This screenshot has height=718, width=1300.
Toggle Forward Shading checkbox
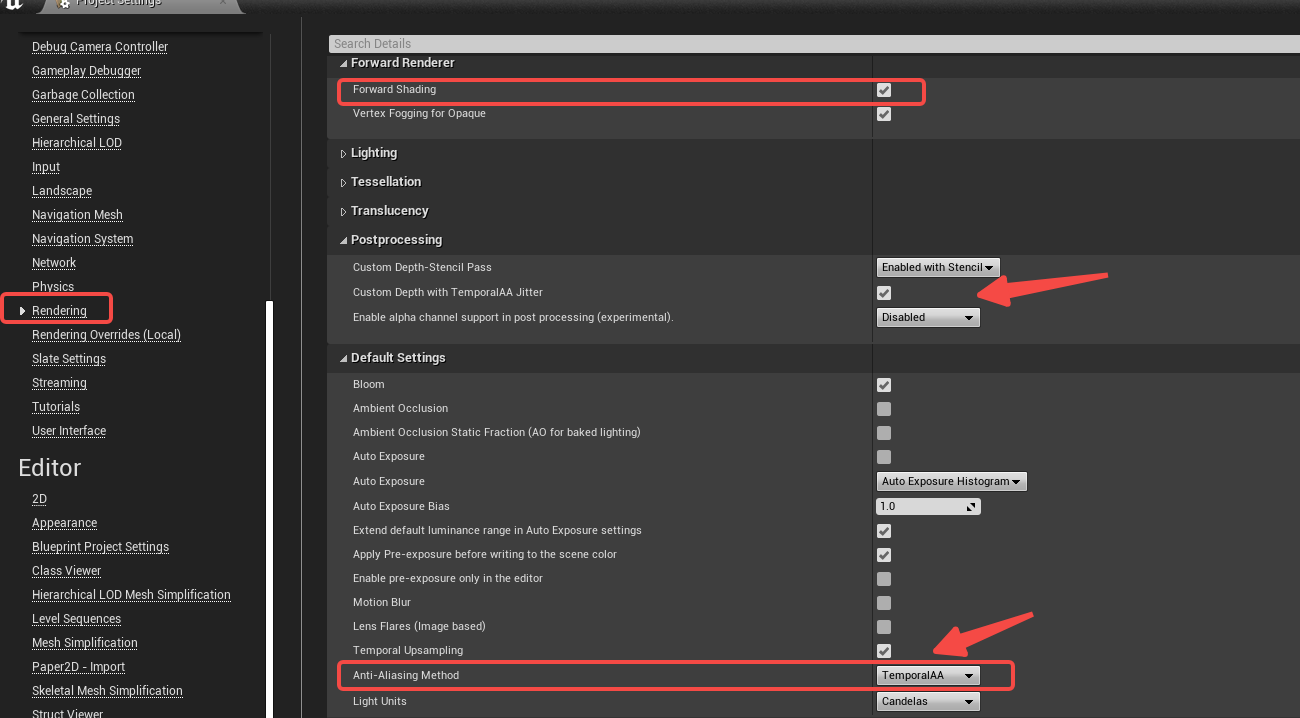tap(884, 90)
